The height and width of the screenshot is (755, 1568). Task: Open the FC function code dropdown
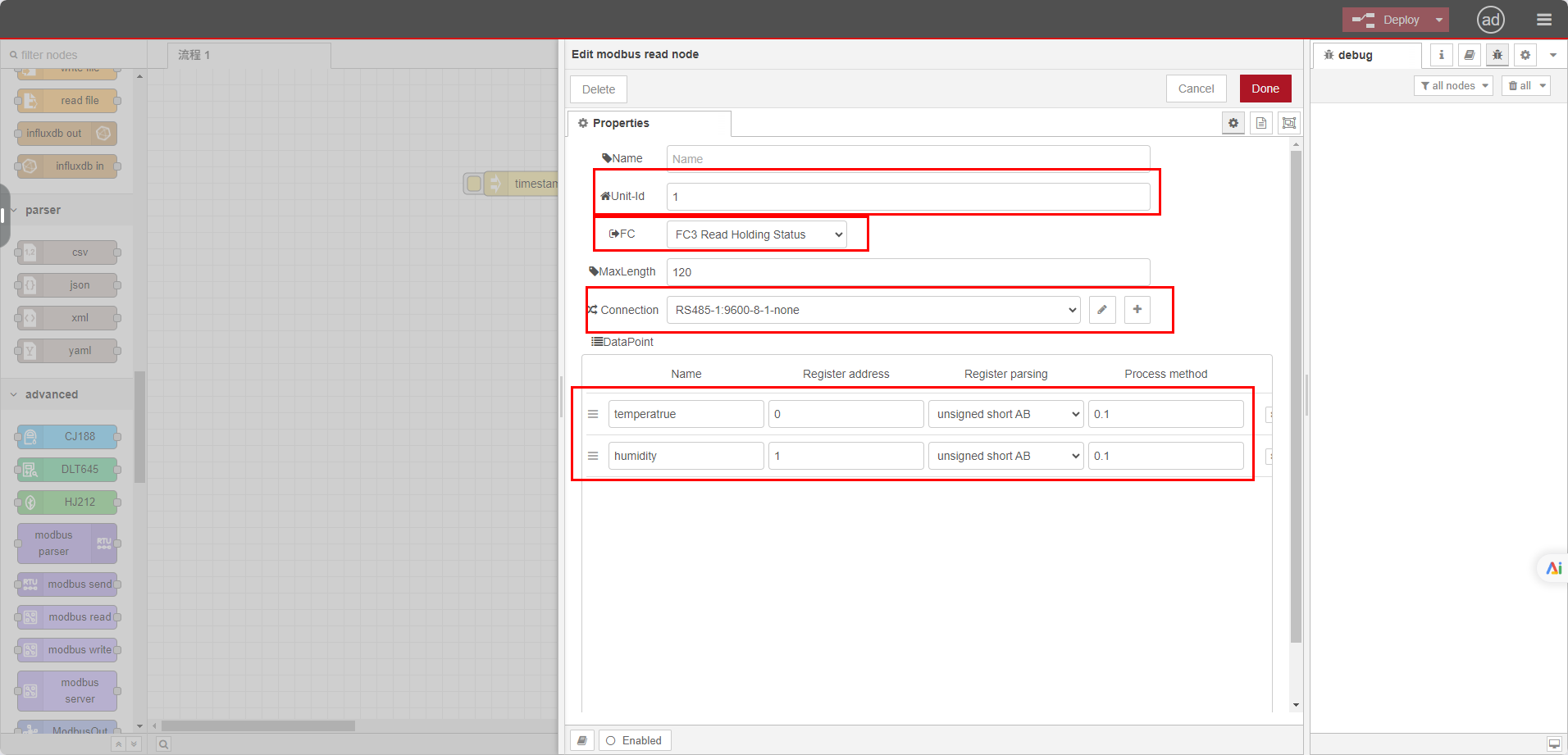tap(756, 234)
